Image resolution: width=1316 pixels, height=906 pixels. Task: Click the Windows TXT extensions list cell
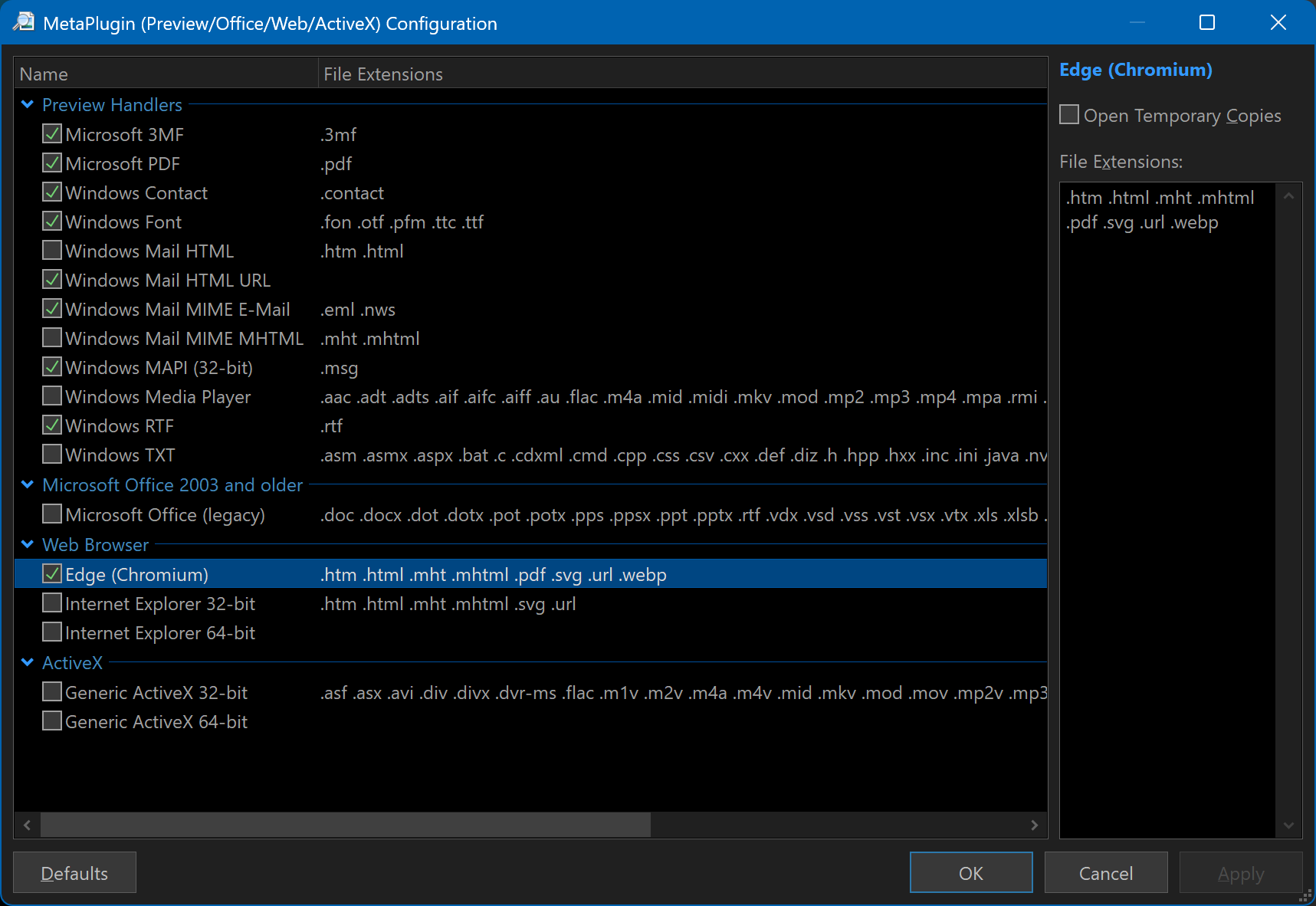click(x=684, y=455)
